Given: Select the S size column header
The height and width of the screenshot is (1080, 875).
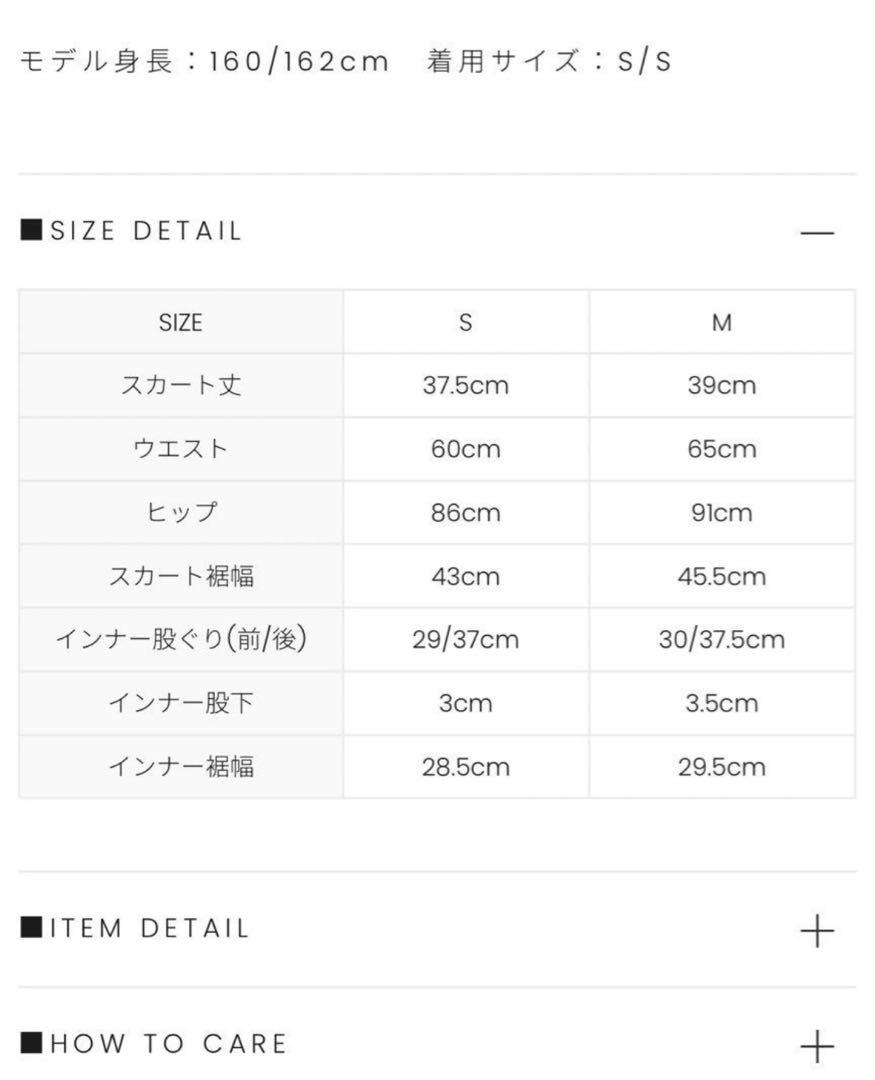Looking at the screenshot, I should click(x=466, y=322).
